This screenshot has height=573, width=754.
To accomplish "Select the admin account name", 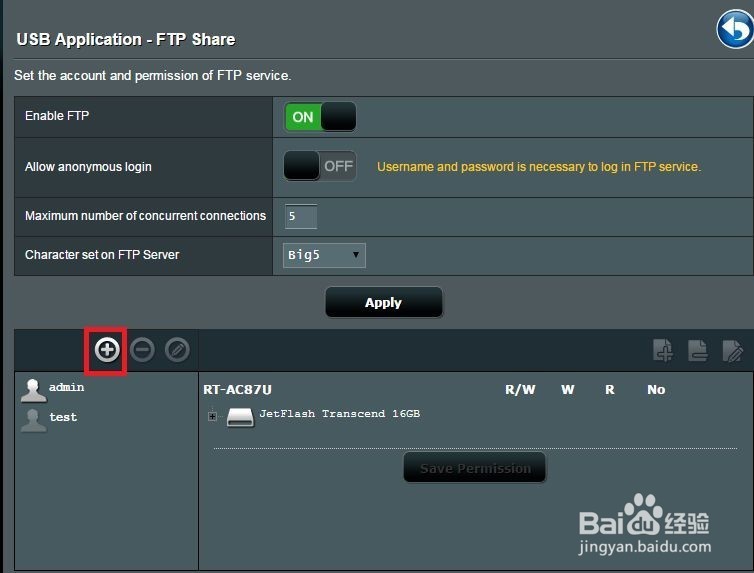I will (x=67, y=387).
